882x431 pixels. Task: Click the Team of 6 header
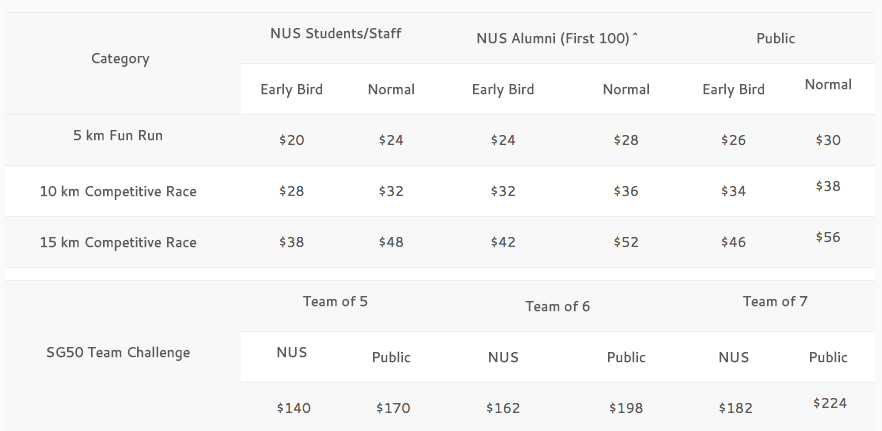tap(557, 307)
